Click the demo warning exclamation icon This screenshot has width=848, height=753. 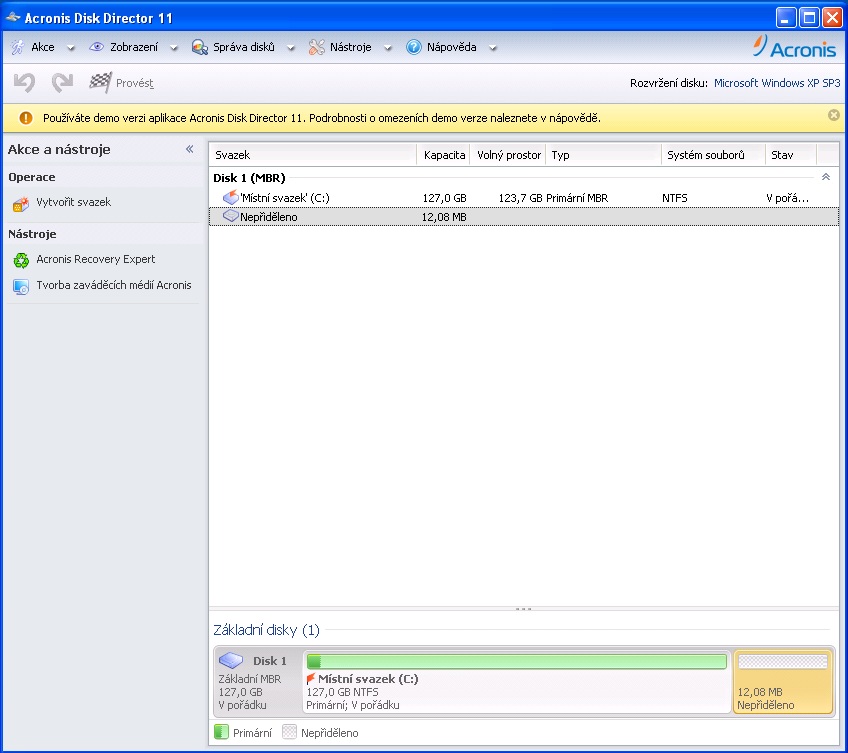tap(25, 118)
